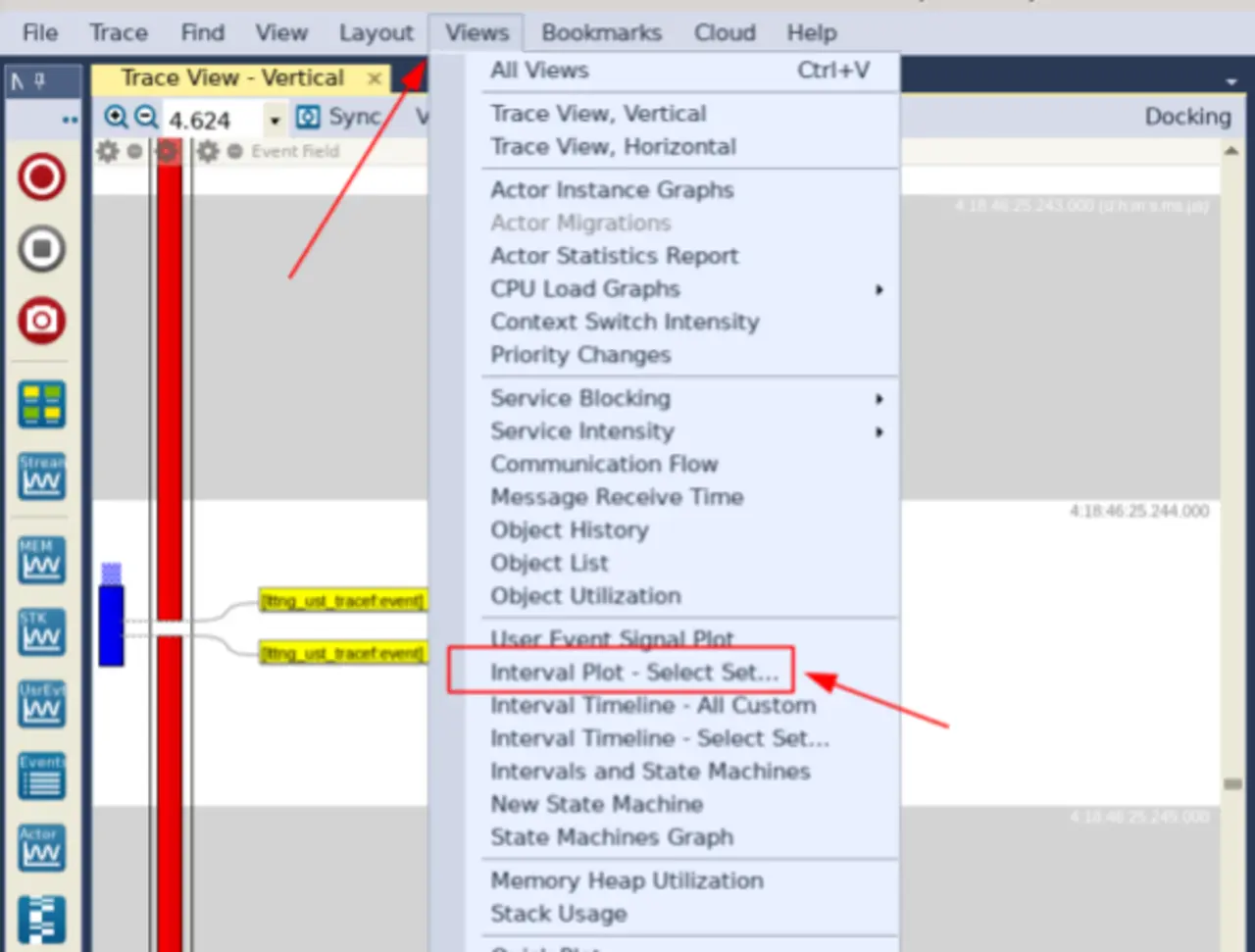
Task: Open the UsrEvt signal plot icon
Action: [x=41, y=704]
